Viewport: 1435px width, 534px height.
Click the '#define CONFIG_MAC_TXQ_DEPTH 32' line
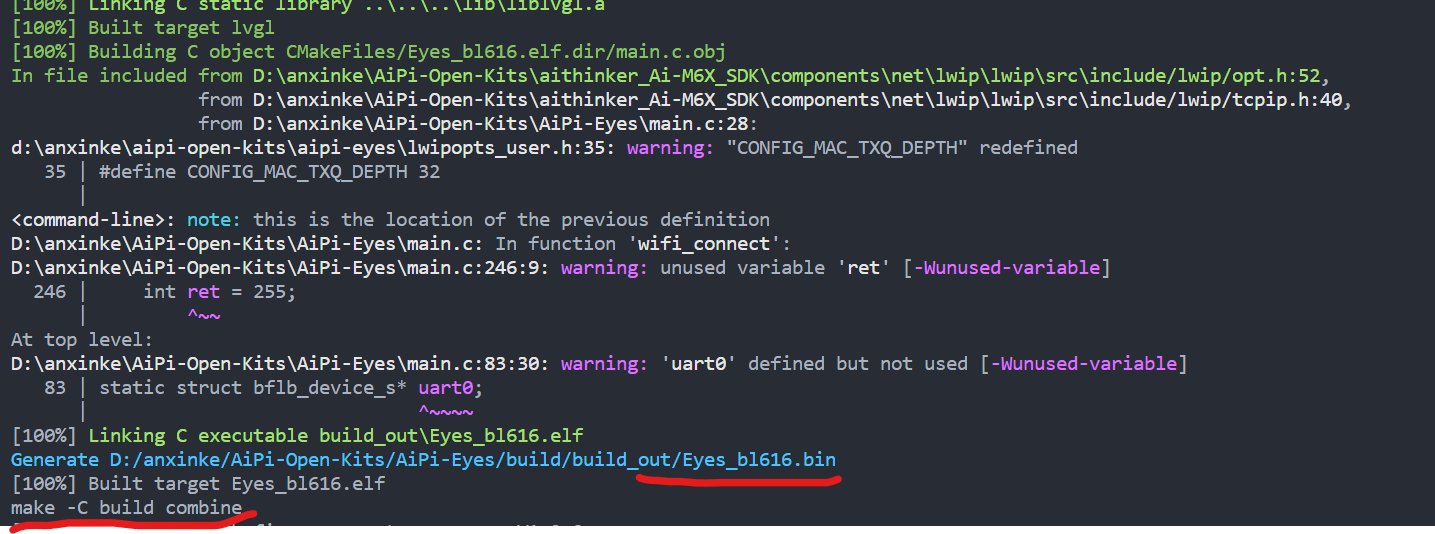point(270,172)
